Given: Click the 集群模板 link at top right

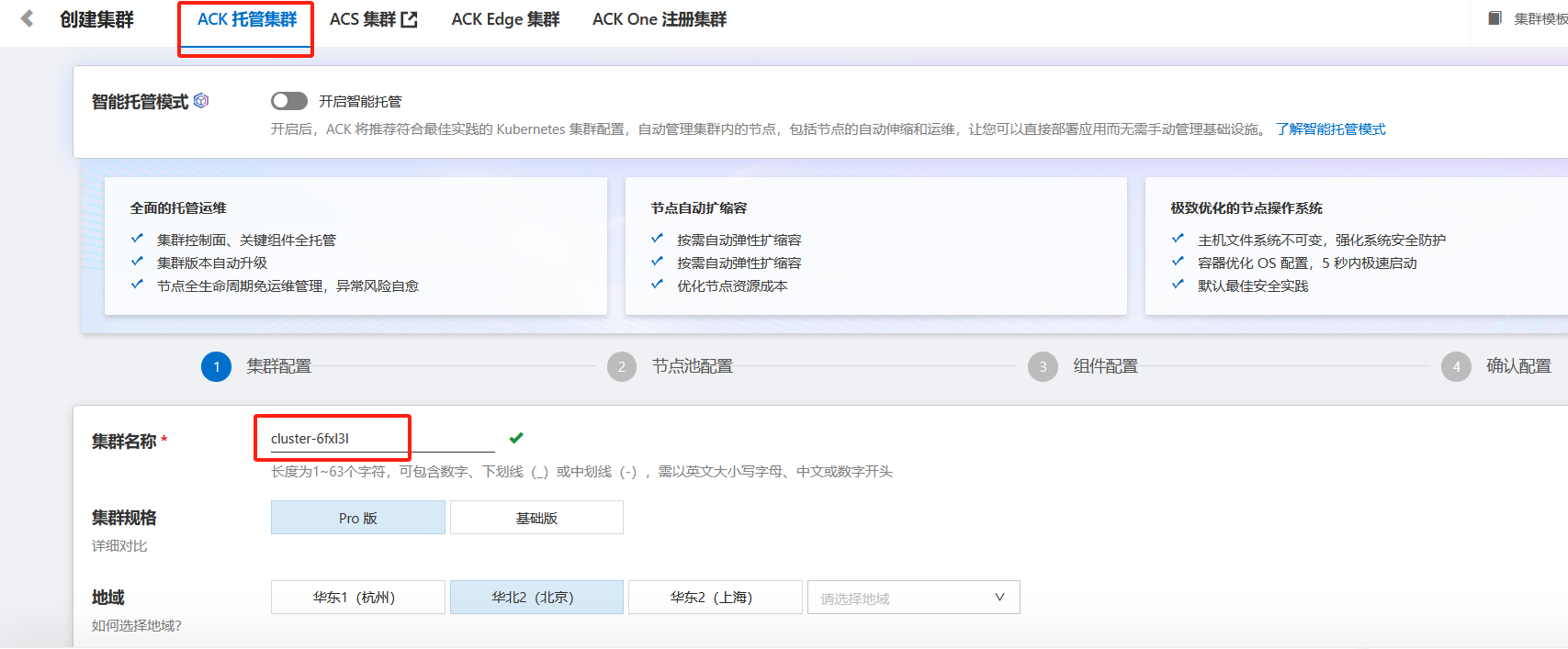Looking at the screenshot, I should pos(1540,18).
